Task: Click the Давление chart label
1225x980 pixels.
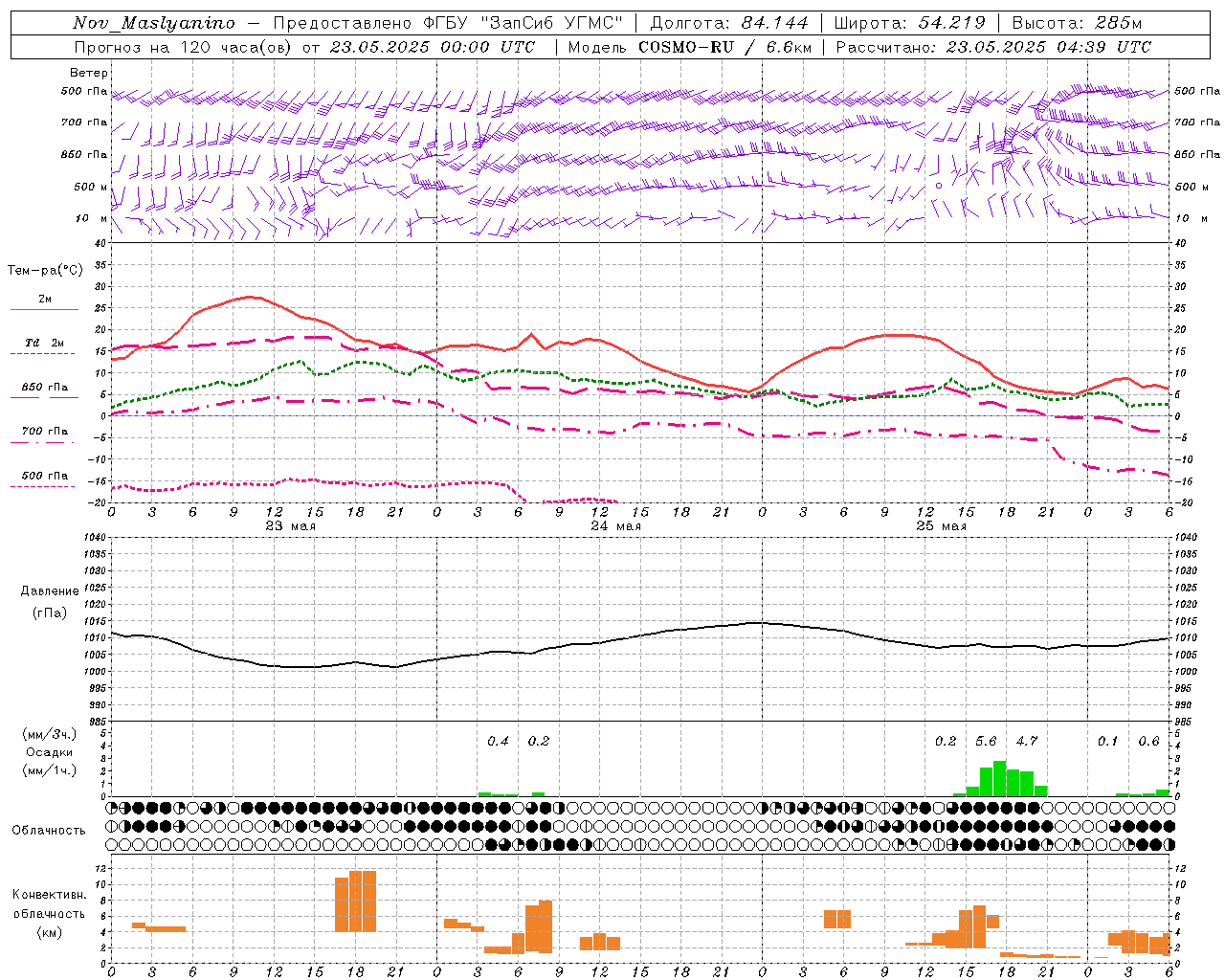Action: (50, 591)
